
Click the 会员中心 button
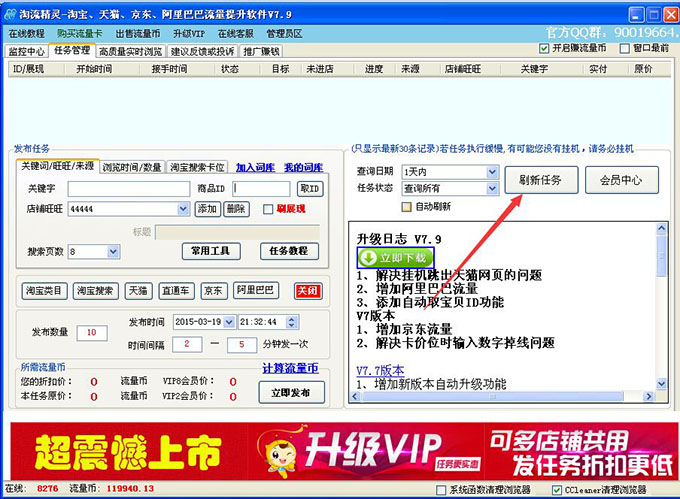[622, 180]
